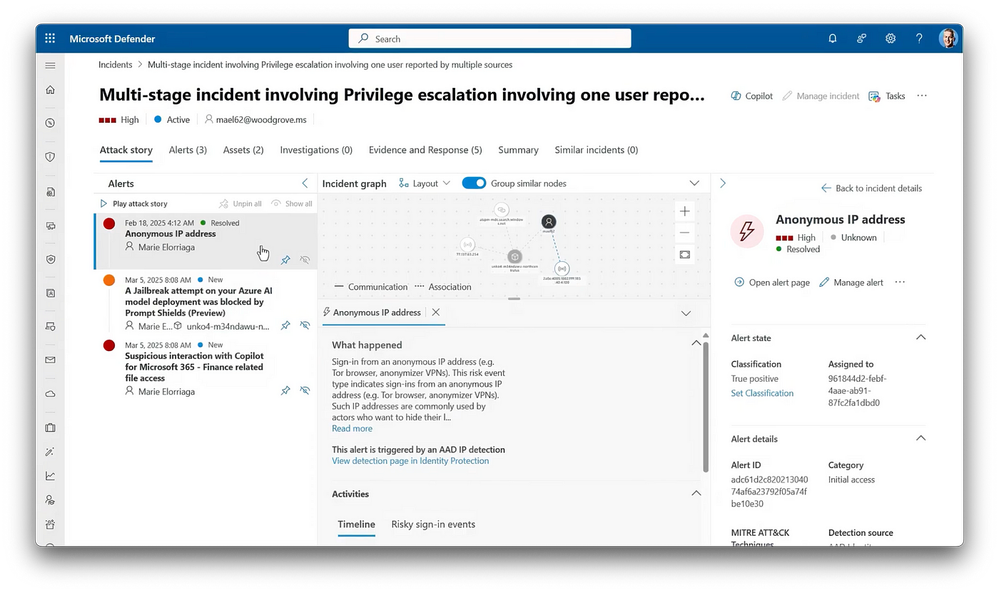Open the help question mark icon
Image resolution: width=999 pixels, height=593 pixels.
click(919, 38)
